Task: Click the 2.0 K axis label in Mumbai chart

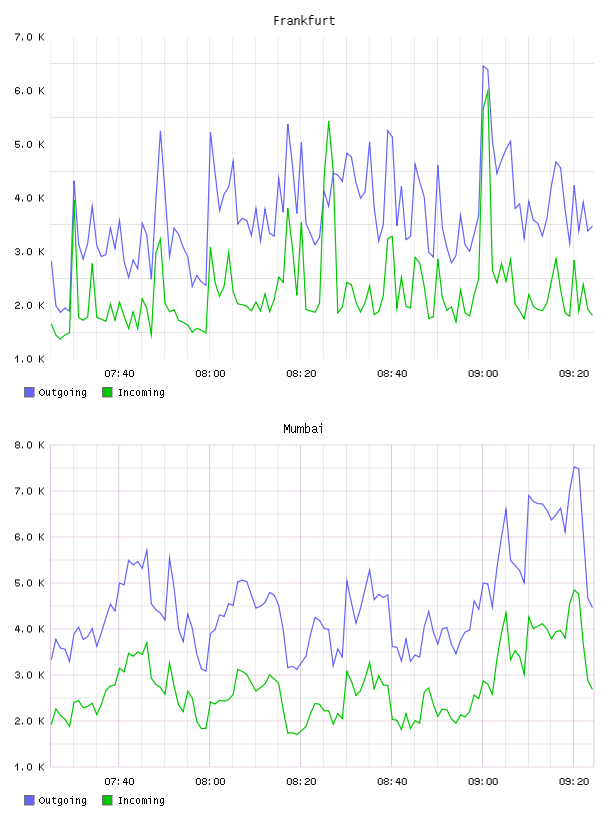Action: (29, 721)
